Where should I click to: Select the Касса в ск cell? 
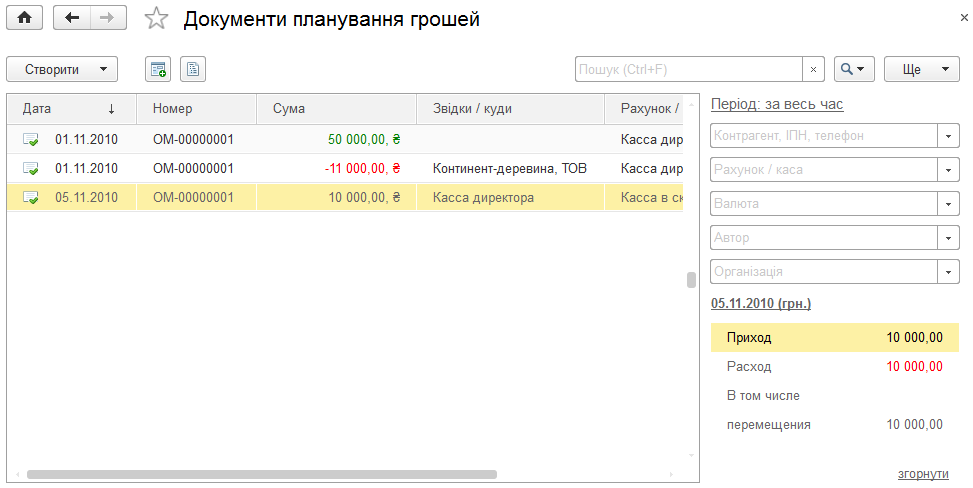point(643,197)
